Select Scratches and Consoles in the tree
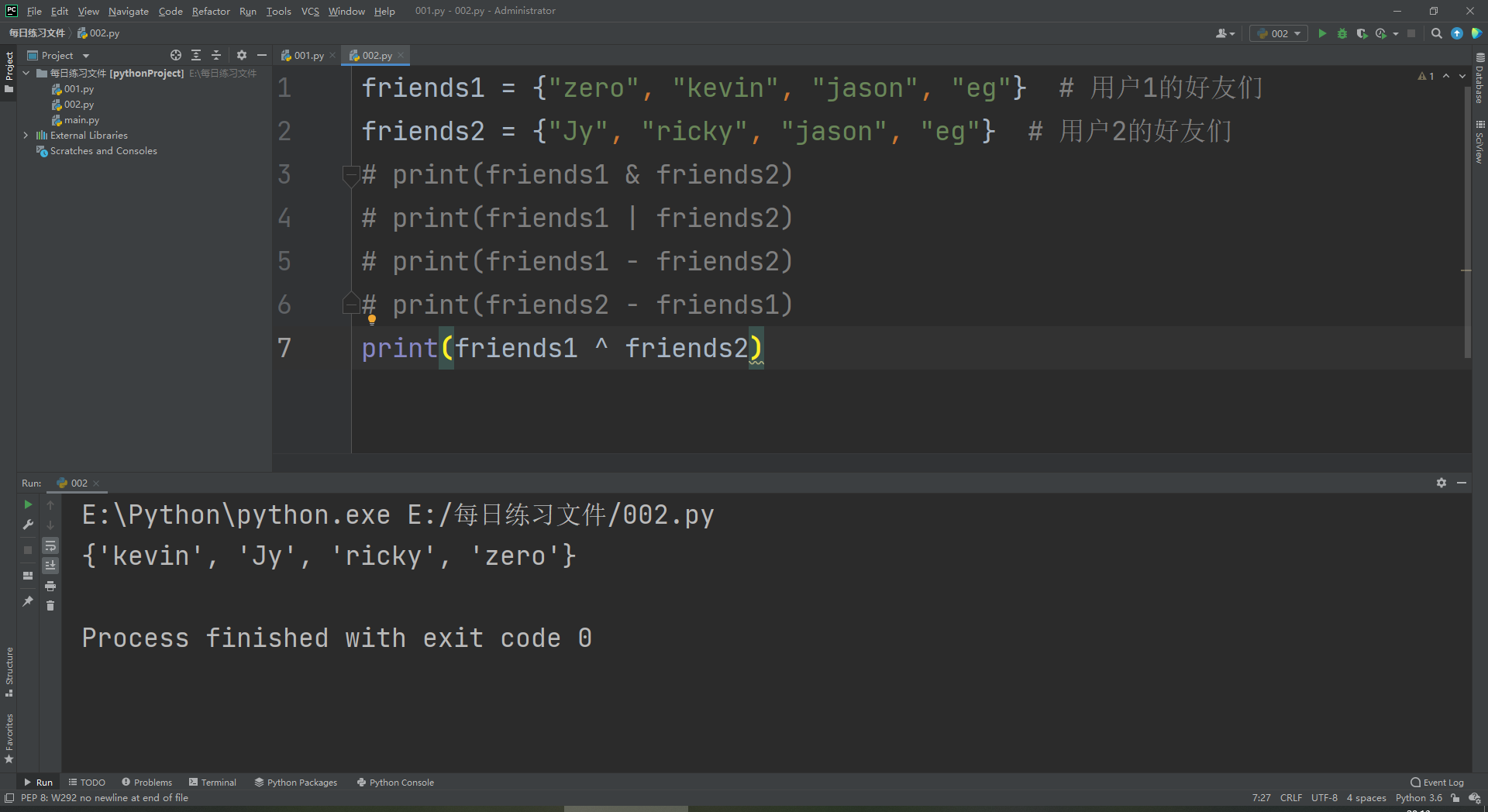The image size is (1488, 812). pyautogui.click(x=104, y=151)
